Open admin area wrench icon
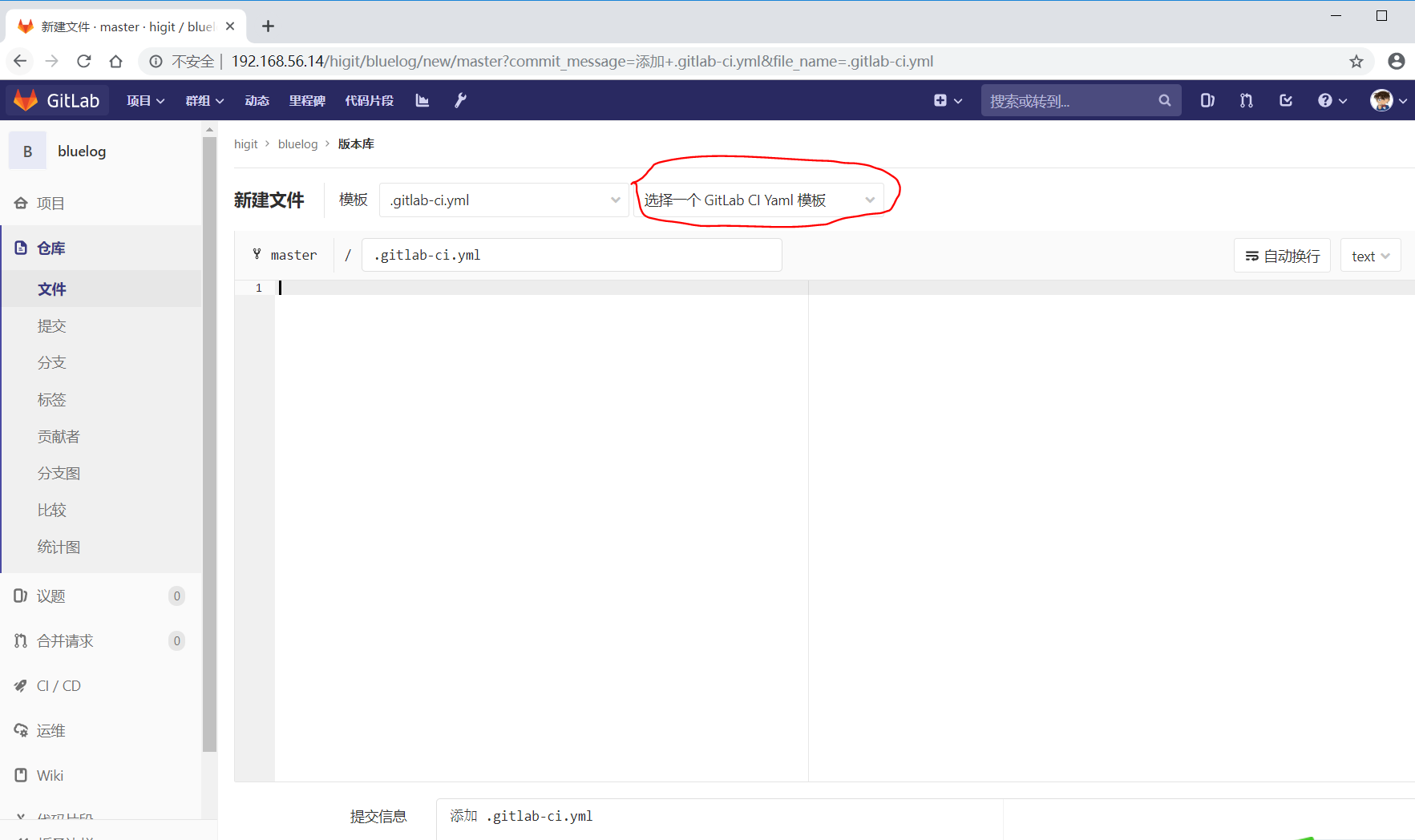Viewport: 1415px width, 840px height. pyautogui.click(x=460, y=100)
